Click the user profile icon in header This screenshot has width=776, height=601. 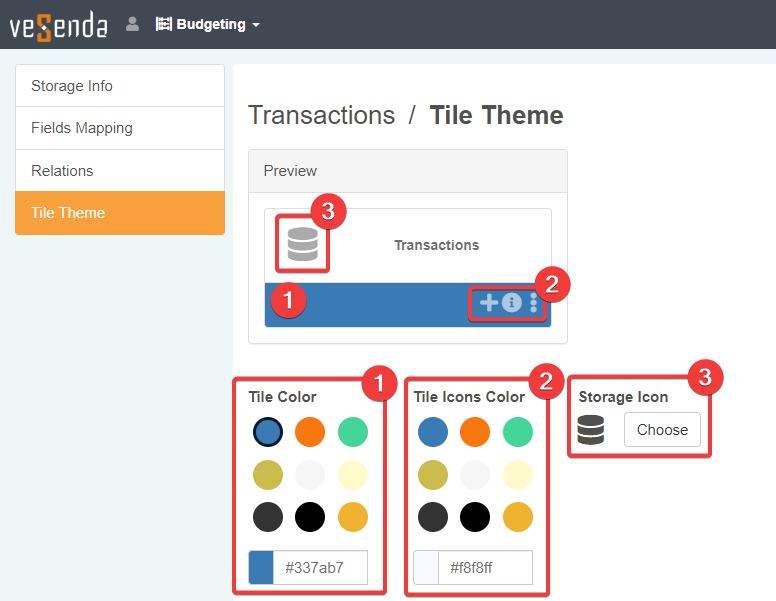point(132,24)
